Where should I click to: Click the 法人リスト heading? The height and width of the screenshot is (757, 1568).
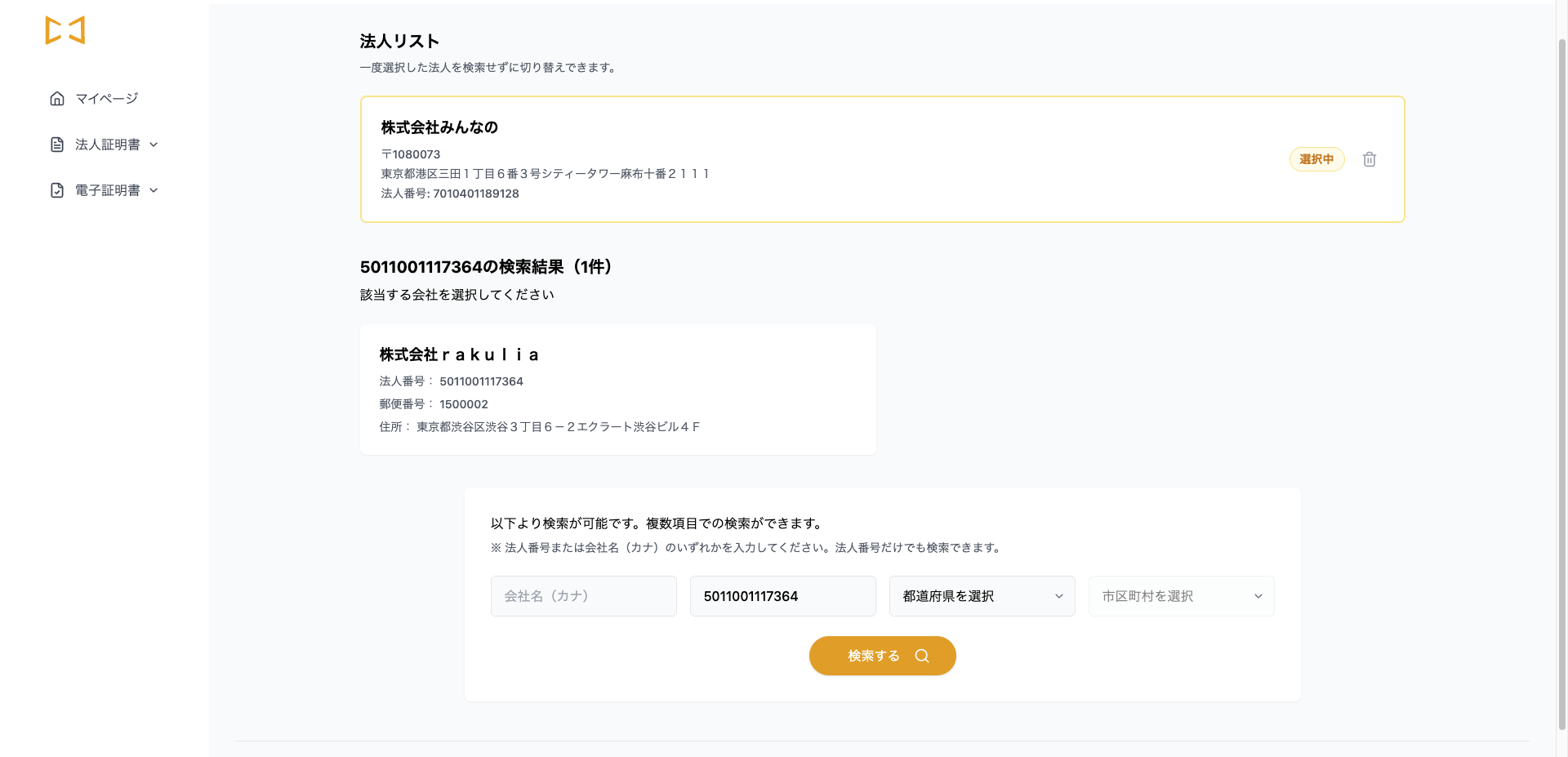tap(399, 41)
